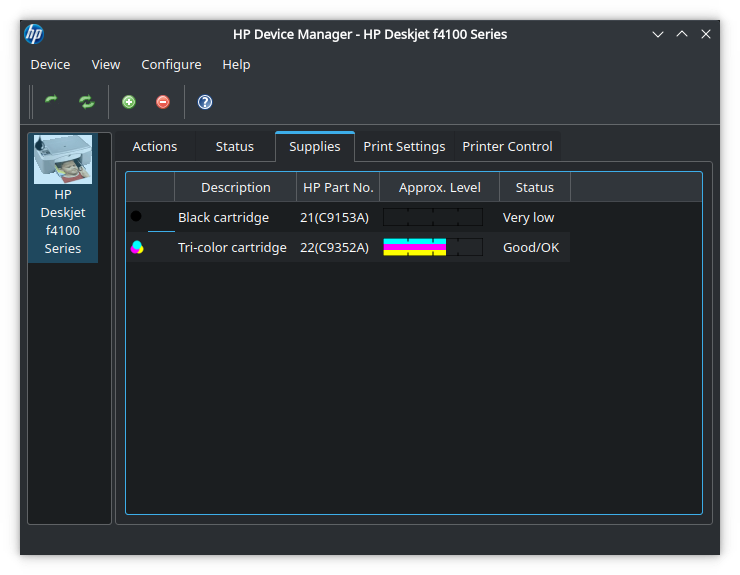
Task: Minimize the HP Device Manager window
Action: click(658, 34)
